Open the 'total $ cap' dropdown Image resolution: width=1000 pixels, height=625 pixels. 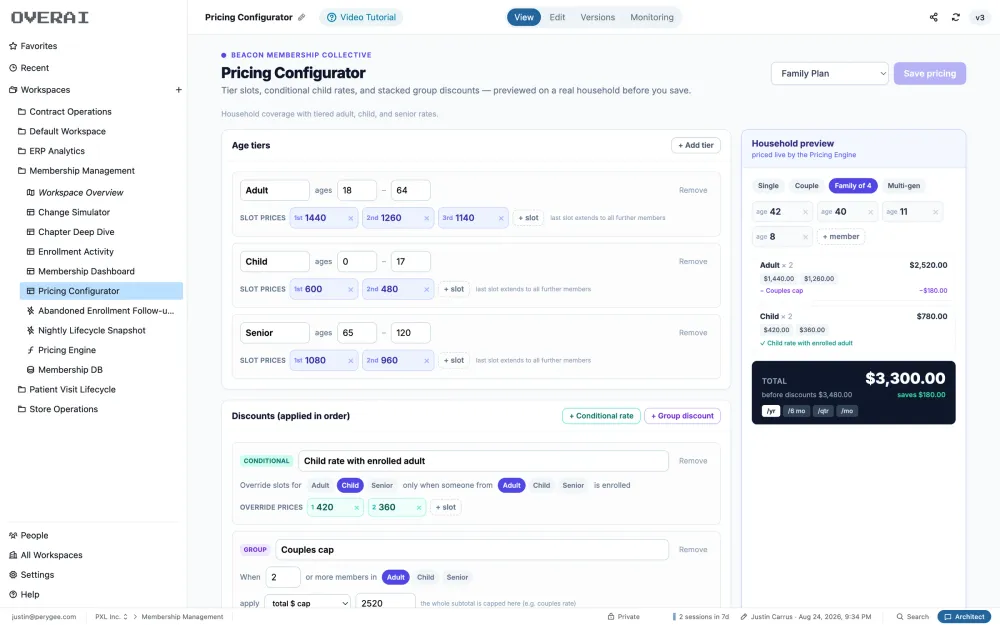coord(309,603)
